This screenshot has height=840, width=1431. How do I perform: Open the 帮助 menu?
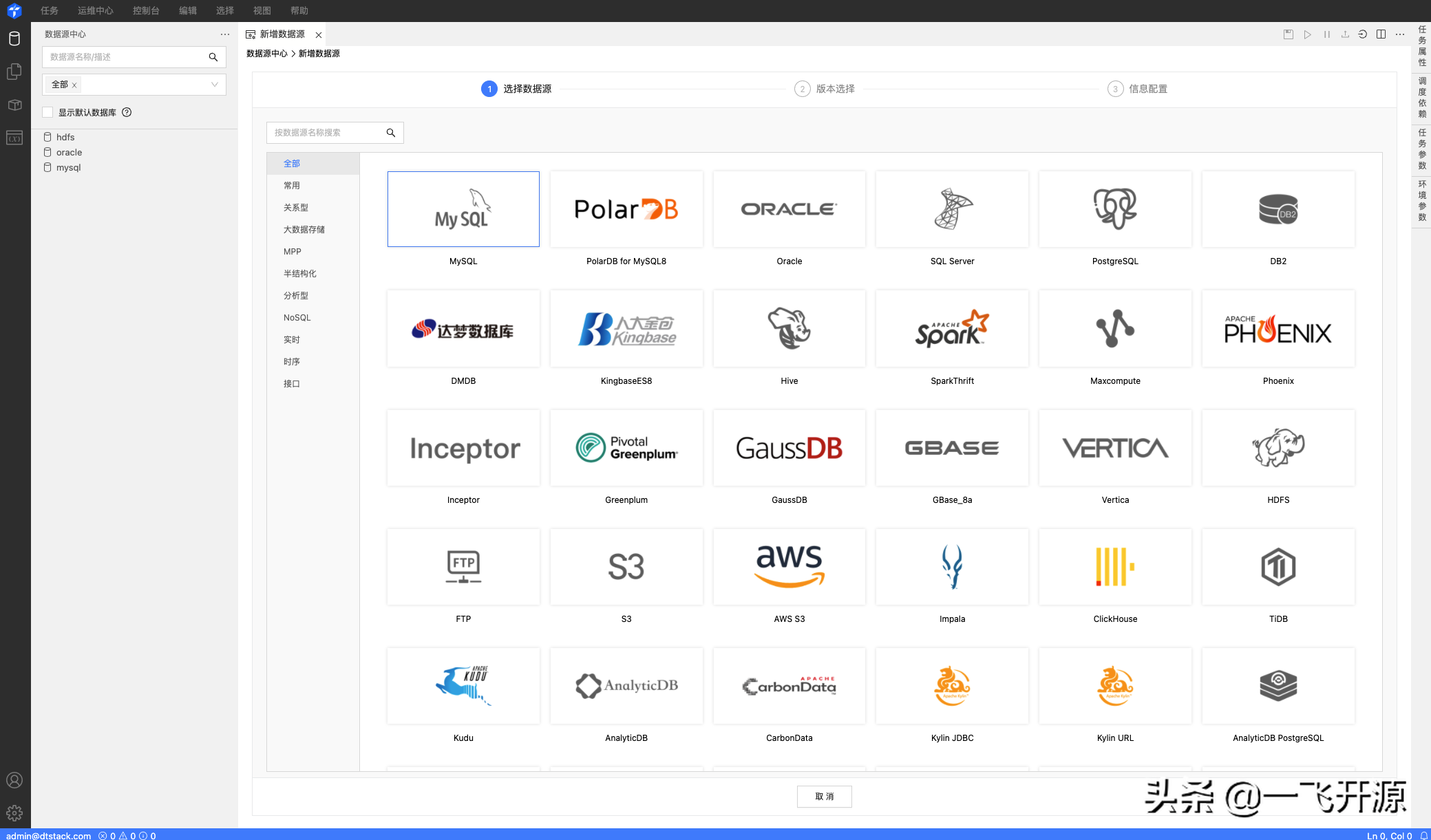point(299,10)
